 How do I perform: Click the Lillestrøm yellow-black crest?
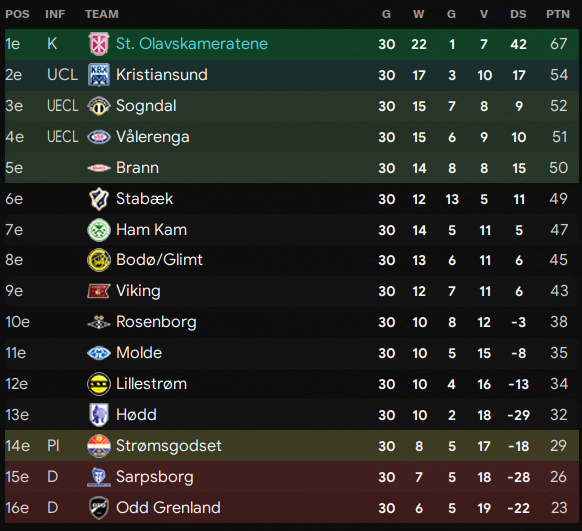pos(99,384)
